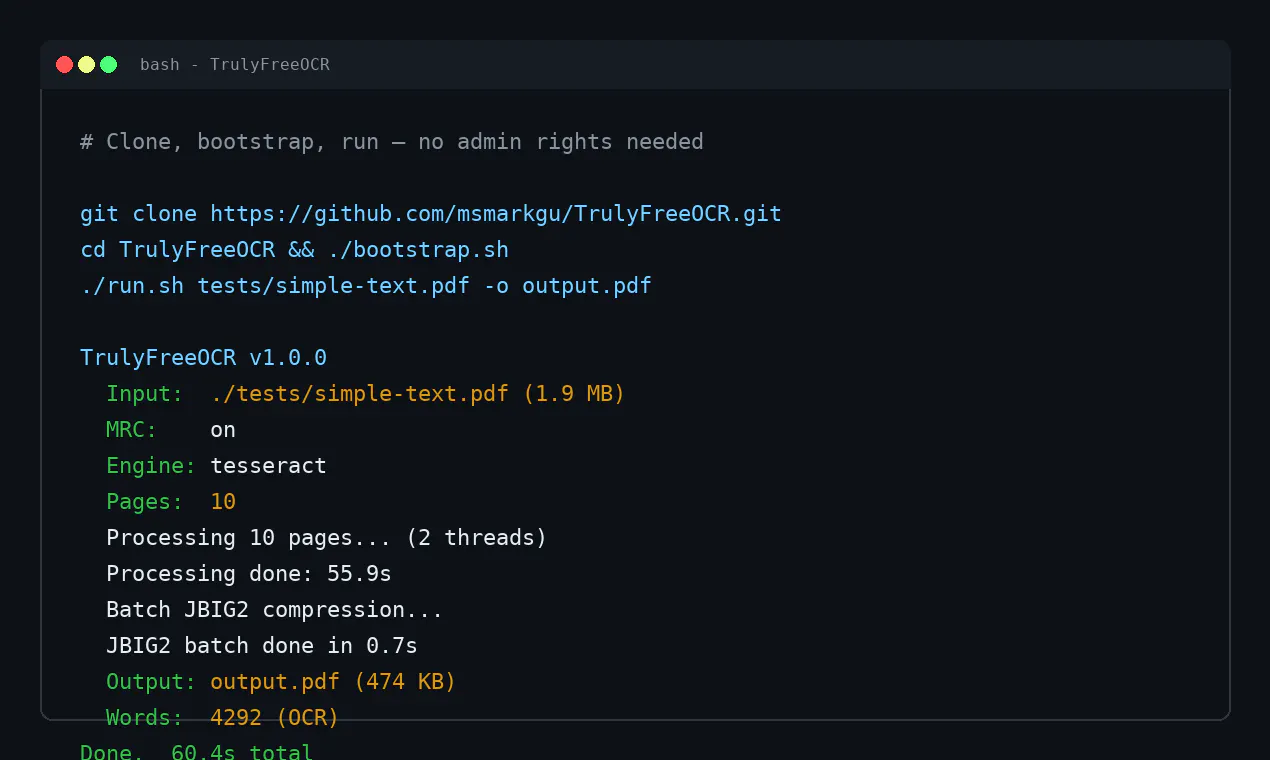Click the 'Words:' label
This screenshot has height=760, width=1270.
point(145,718)
